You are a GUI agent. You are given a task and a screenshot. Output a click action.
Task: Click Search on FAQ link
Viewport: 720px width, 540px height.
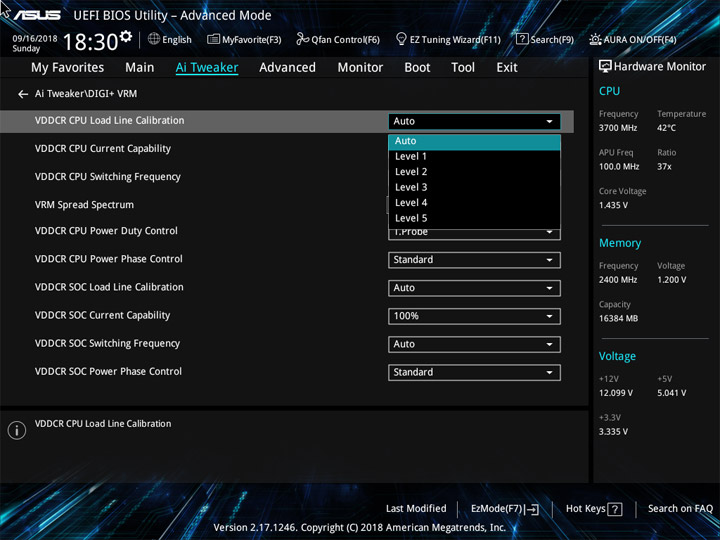tap(680, 509)
